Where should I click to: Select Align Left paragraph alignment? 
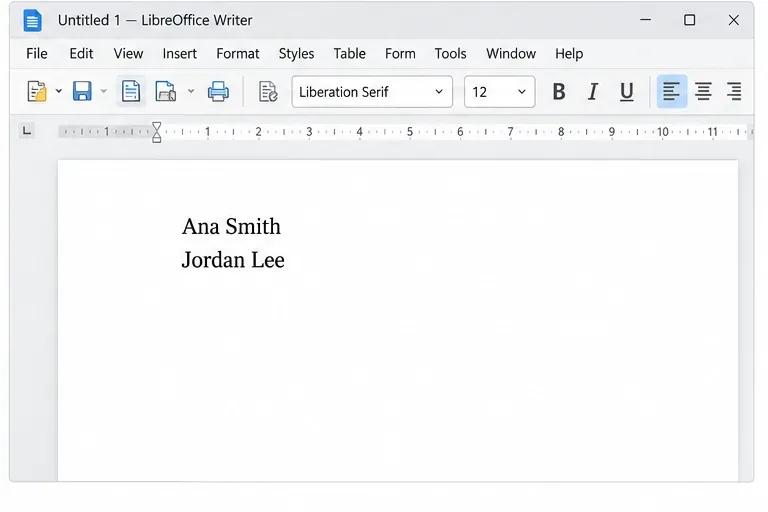[672, 92]
